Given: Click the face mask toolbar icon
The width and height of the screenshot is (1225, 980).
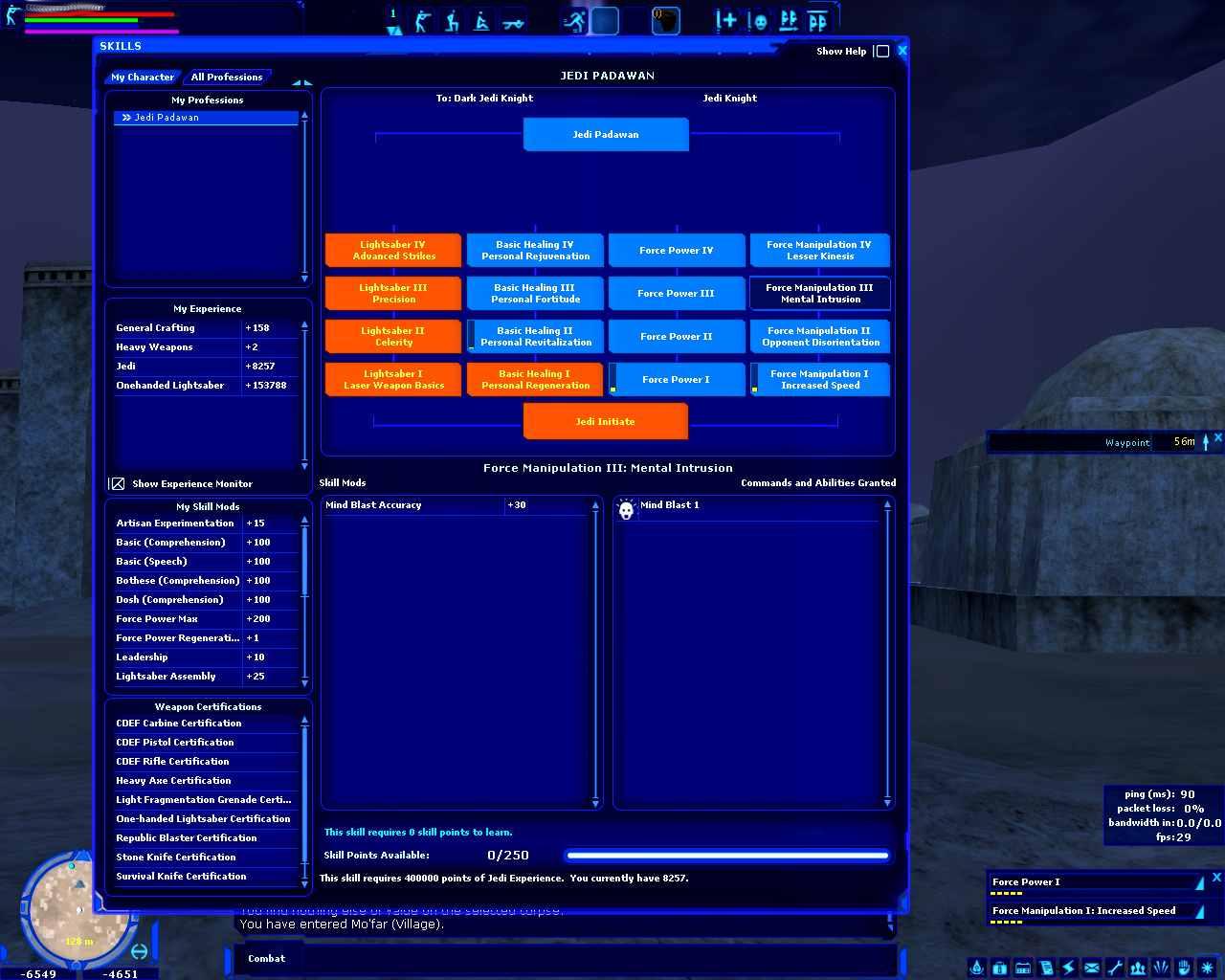Looking at the screenshot, I should click(x=758, y=20).
